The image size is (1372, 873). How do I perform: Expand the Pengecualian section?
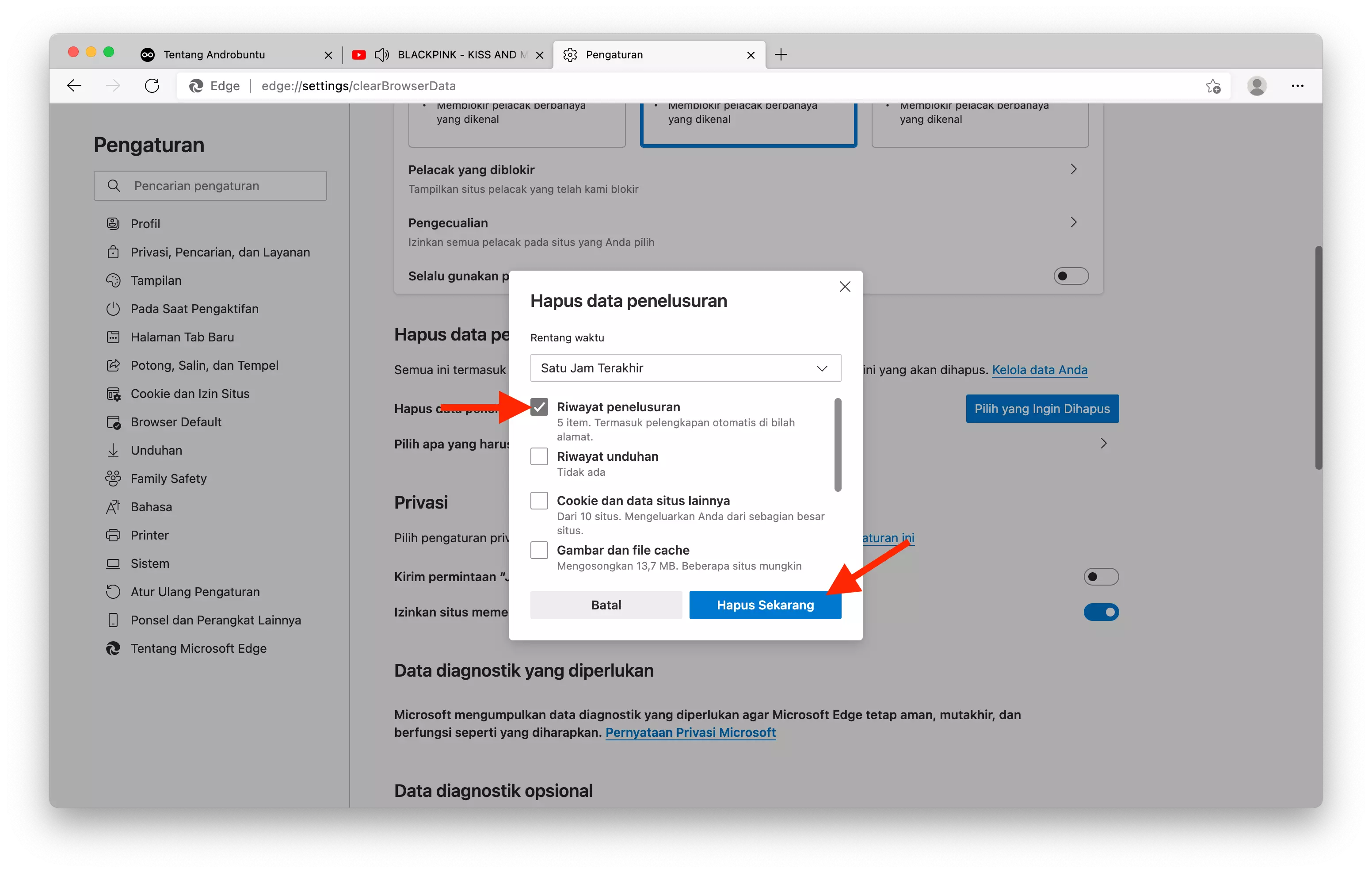coord(1074,222)
